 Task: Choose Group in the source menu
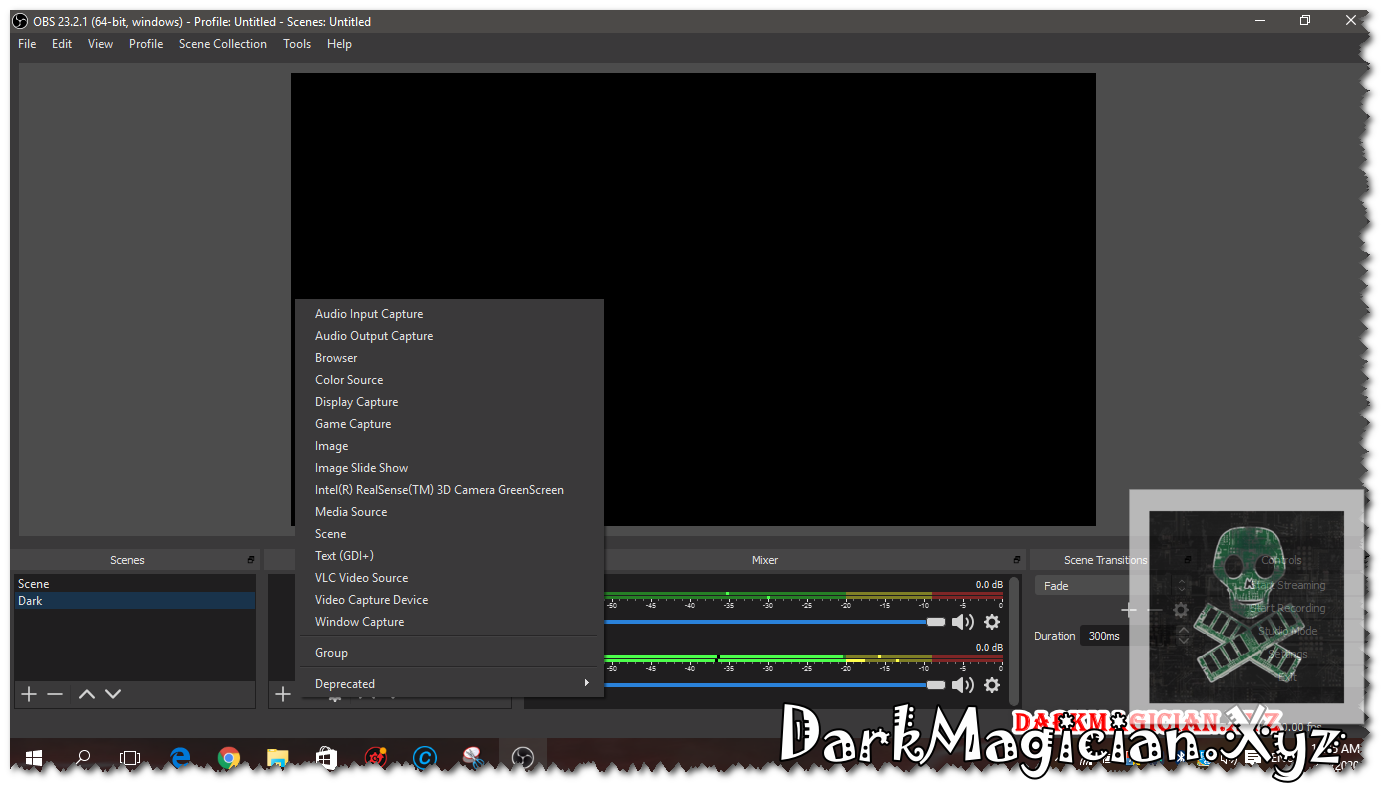click(x=449, y=653)
